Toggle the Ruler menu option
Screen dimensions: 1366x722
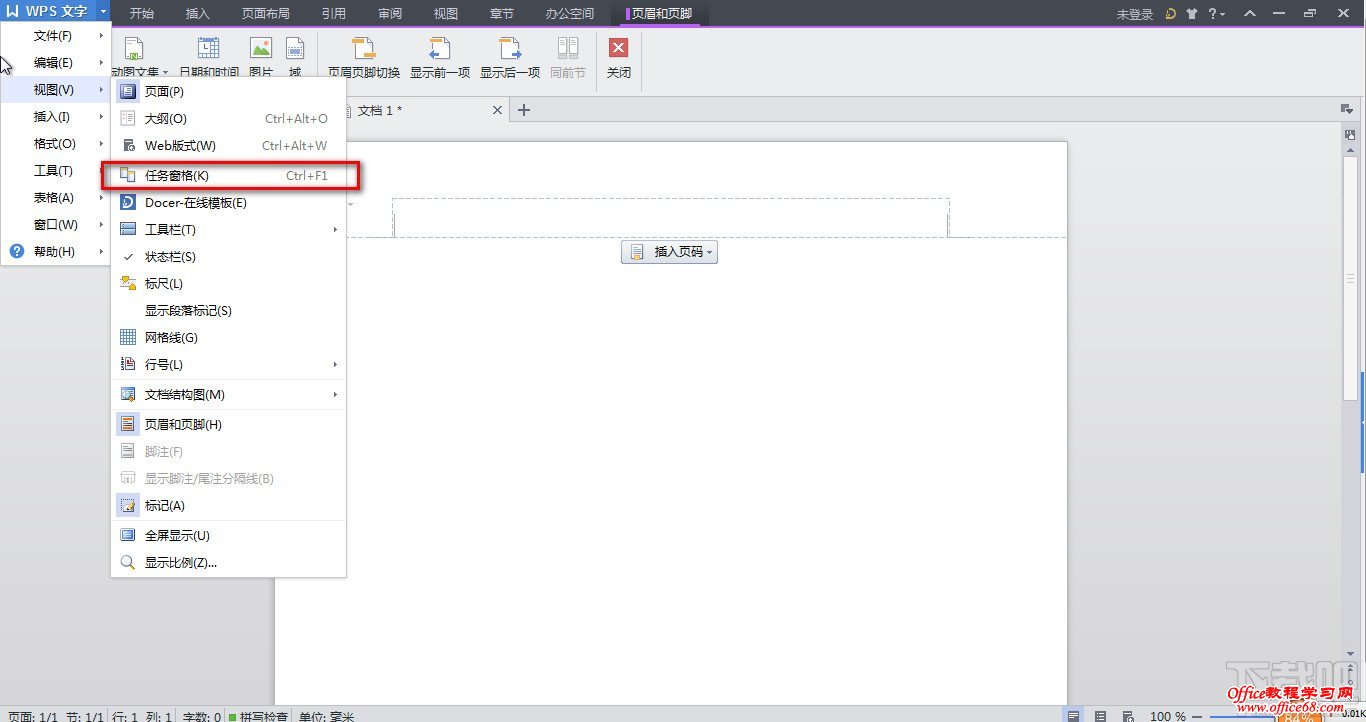164,284
